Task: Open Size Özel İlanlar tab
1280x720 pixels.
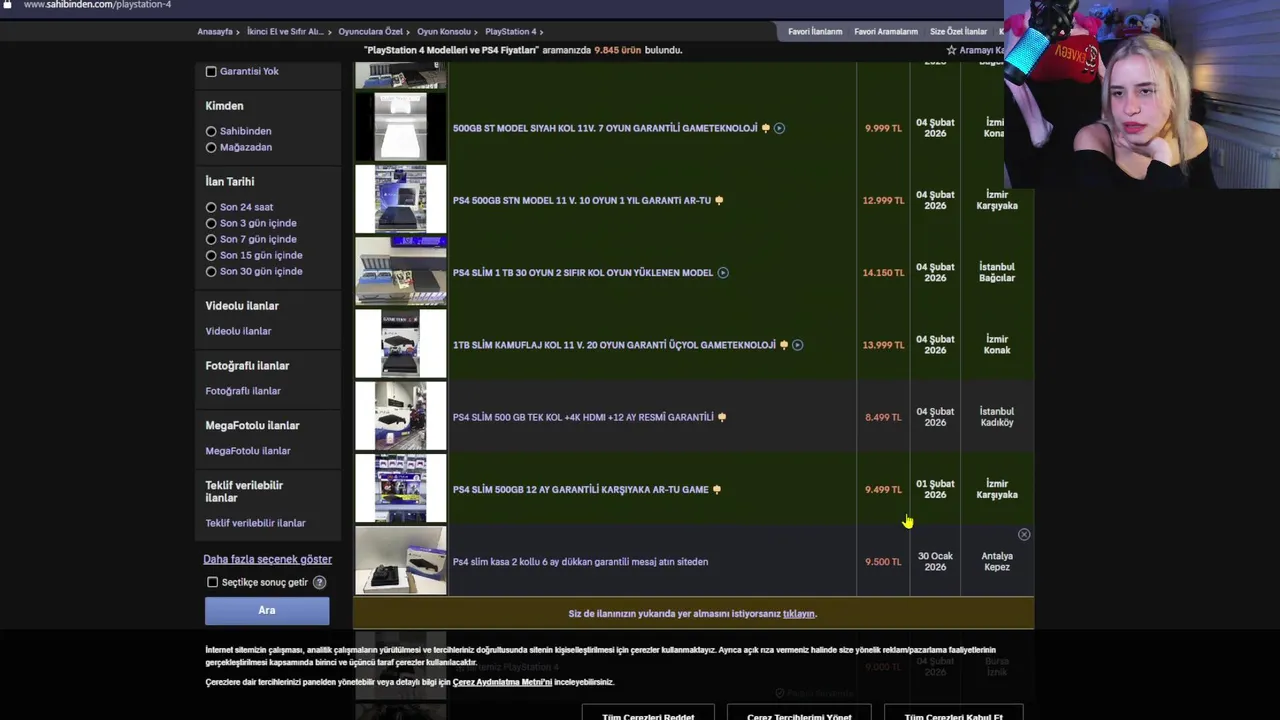Action: (958, 32)
